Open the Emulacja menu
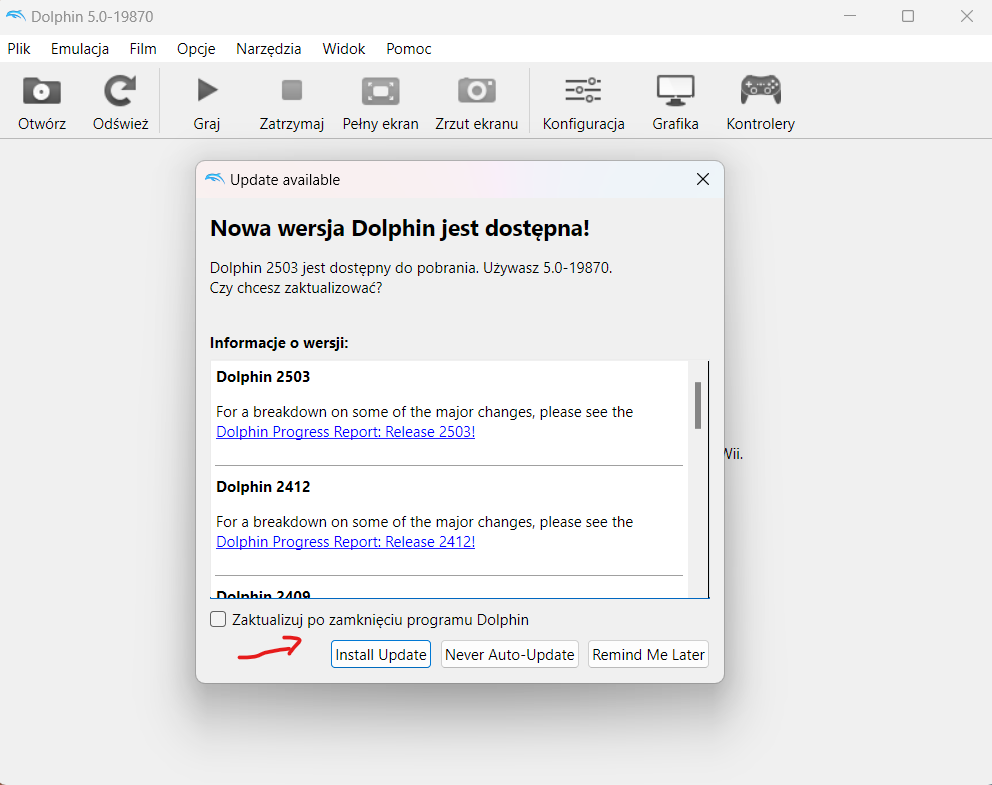The height and width of the screenshot is (785, 992). tap(80, 49)
